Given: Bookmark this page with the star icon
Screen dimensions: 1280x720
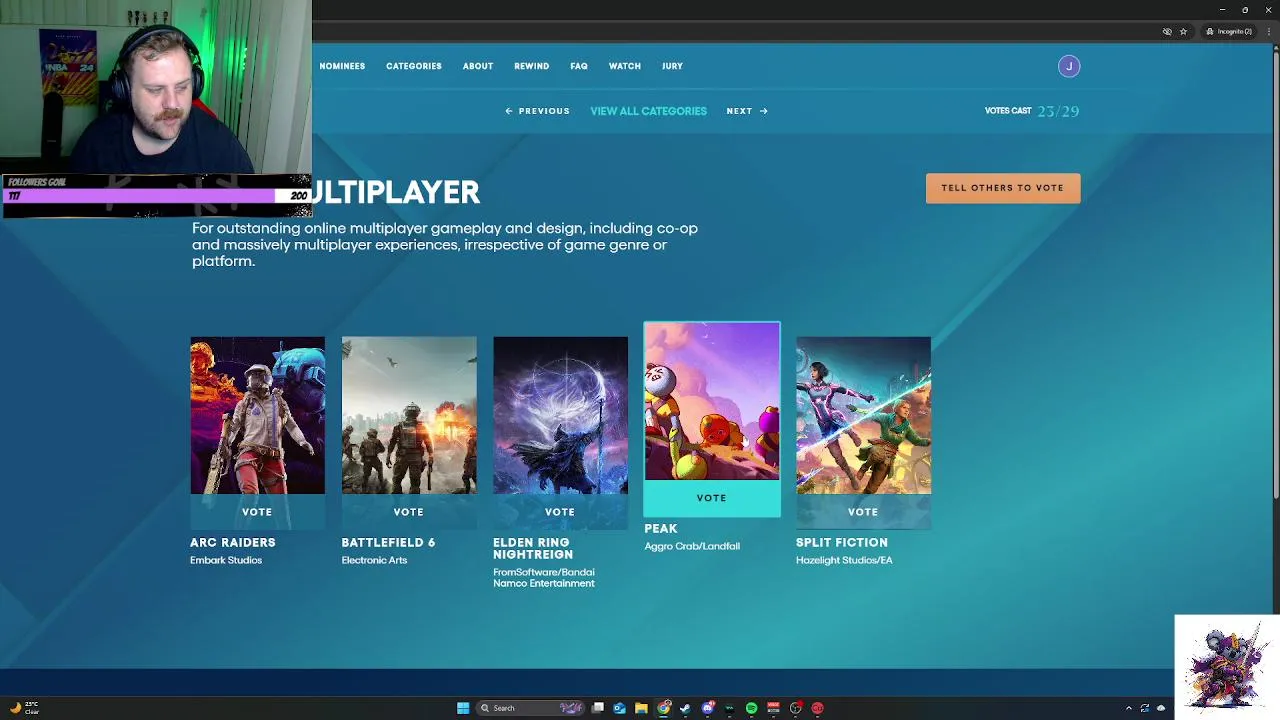Looking at the screenshot, I should (1183, 32).
